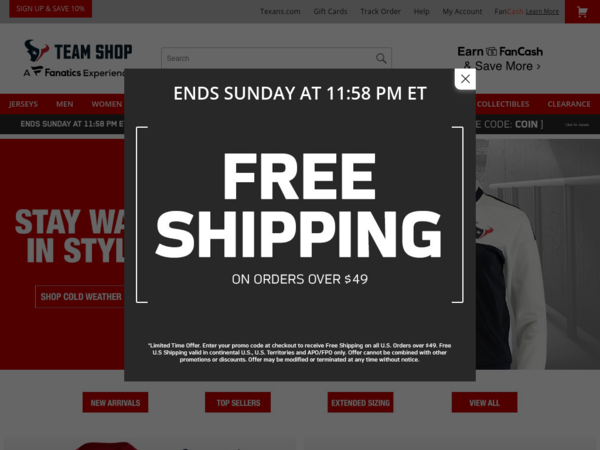Click the search magnifier icon

381,58
